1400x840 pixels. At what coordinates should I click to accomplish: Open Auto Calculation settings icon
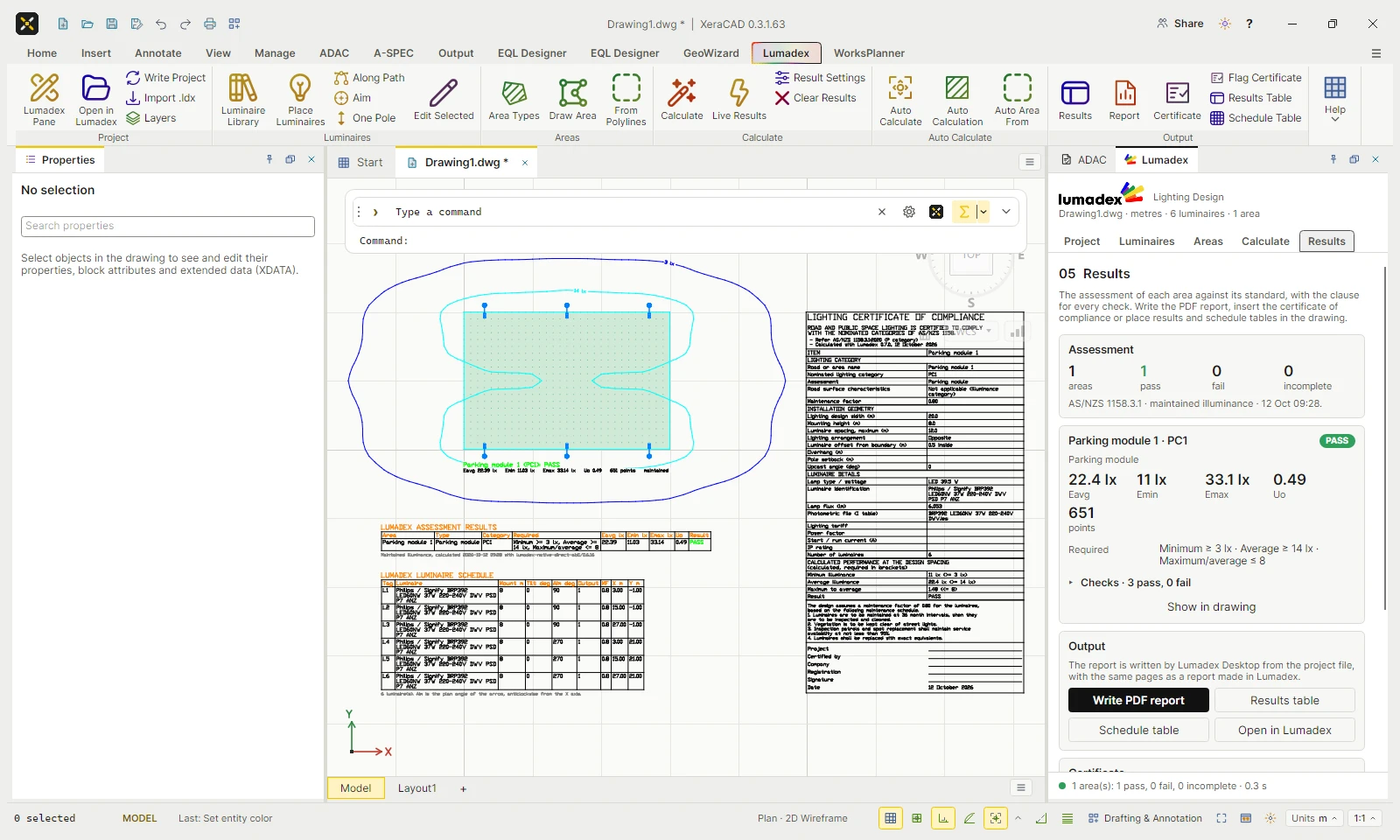[957, 88]
